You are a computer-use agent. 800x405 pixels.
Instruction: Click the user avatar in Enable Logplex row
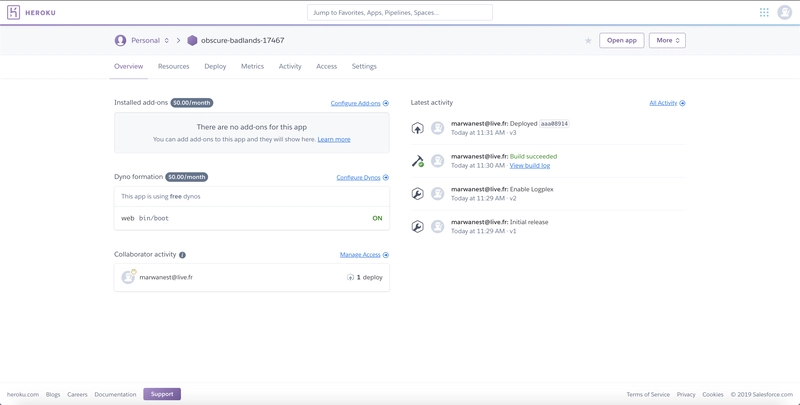tap(437, 194)
